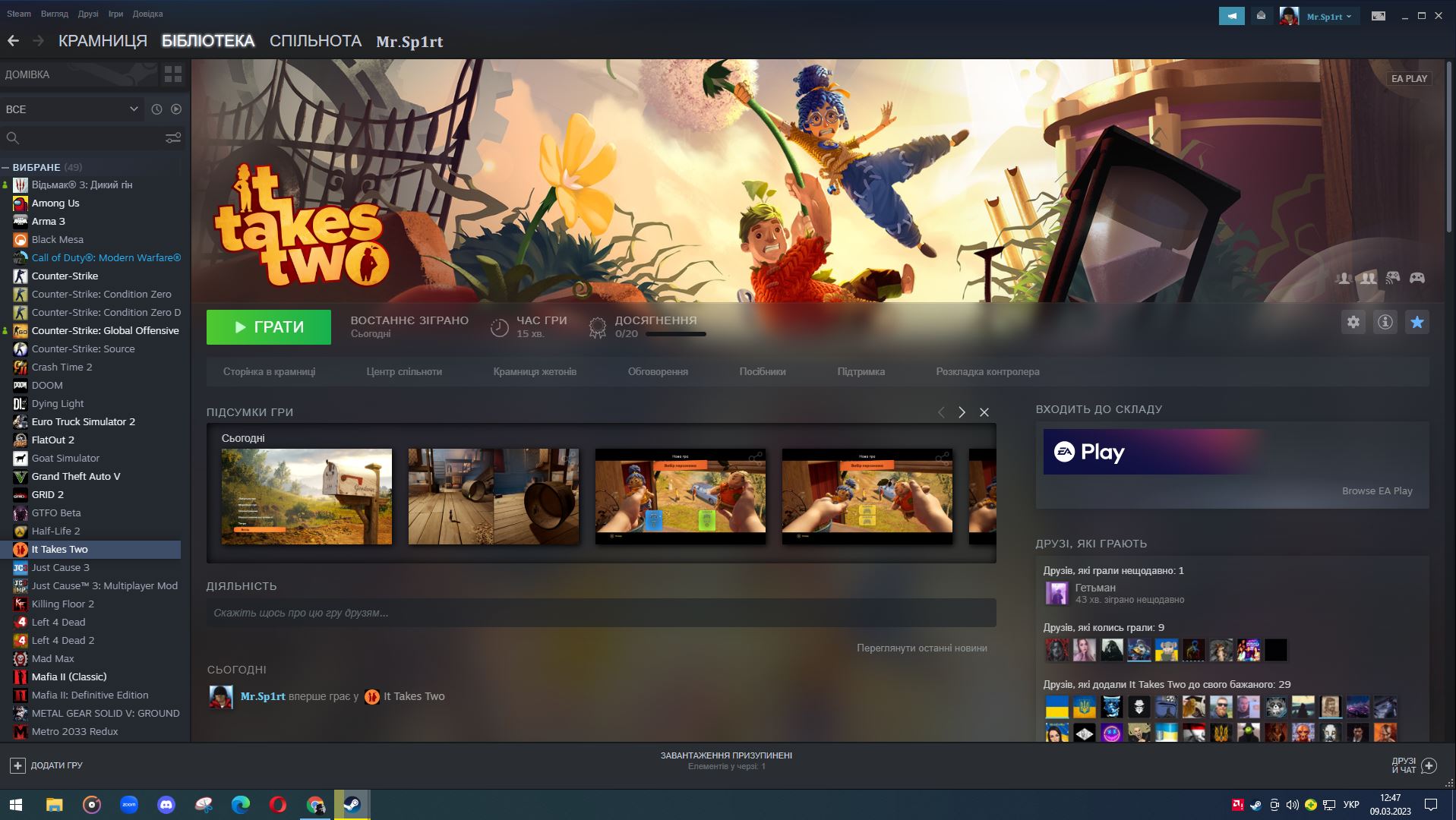
Task: Toggle ready-to-play filter icon
Action: click(x=176, y=109)
